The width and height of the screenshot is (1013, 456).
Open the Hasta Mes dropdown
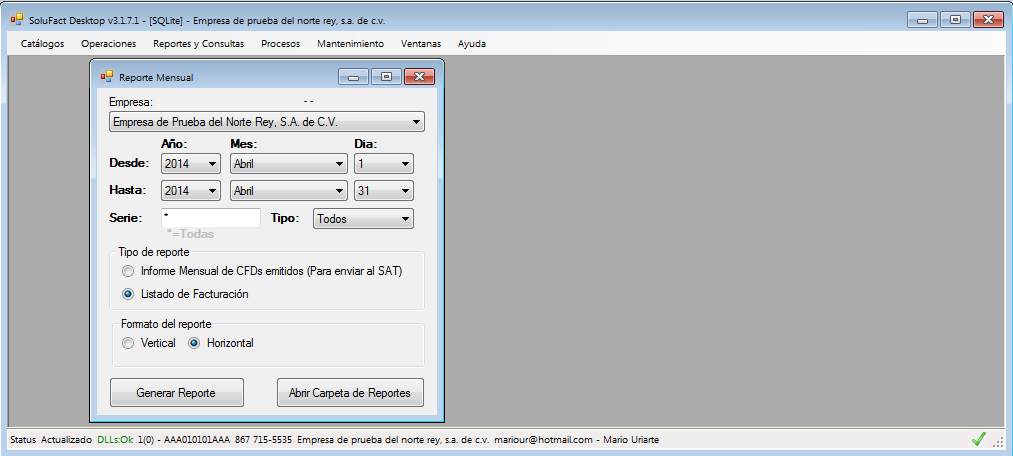(x=289, y=191)
